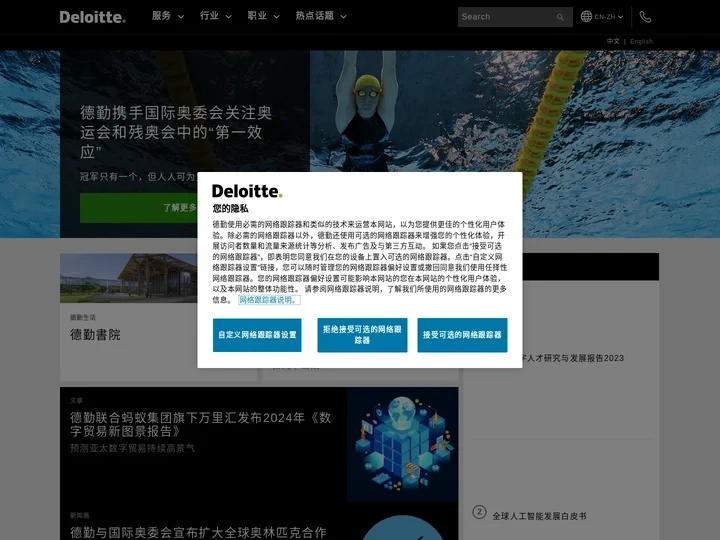Open the 热点话题 navigation menu
This screenshot has height=540, width=720.
coord(315,16)
